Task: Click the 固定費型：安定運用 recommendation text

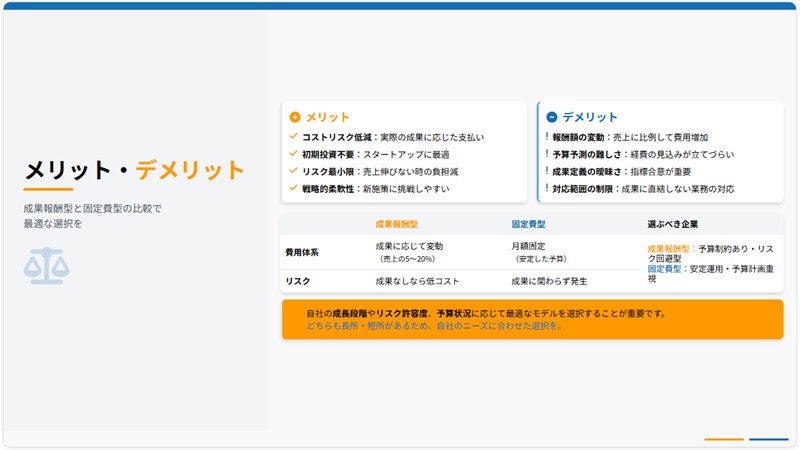Action: click(x=710, y=273)
